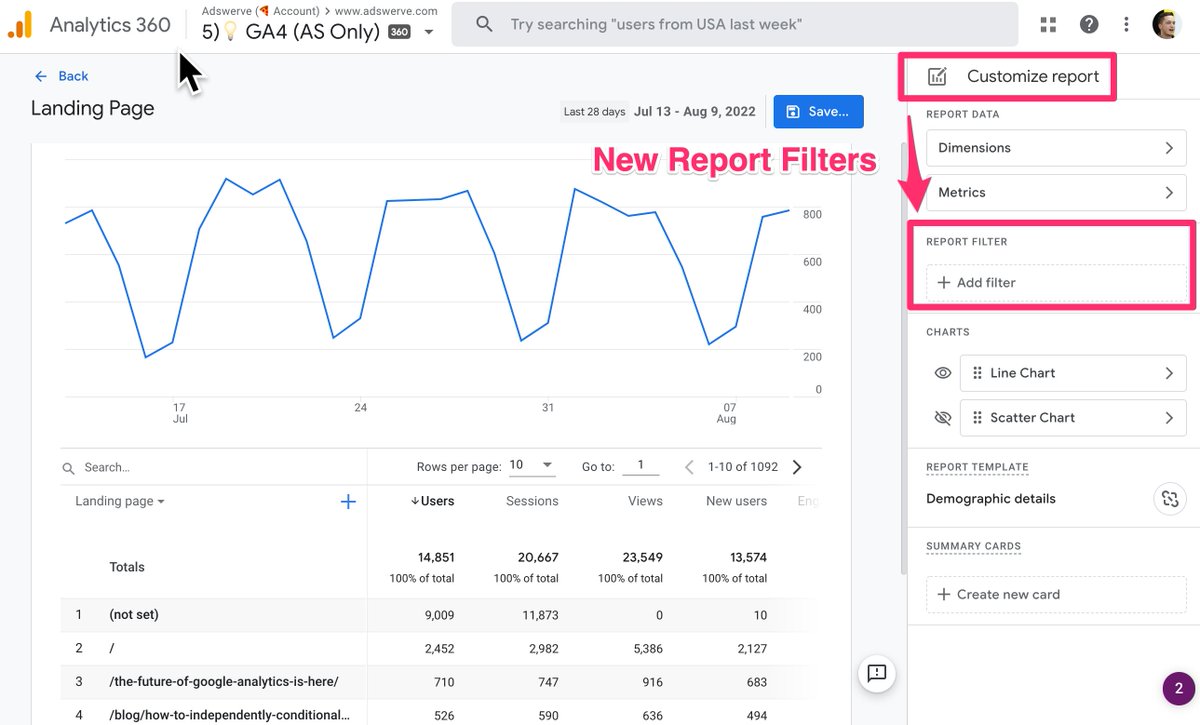The image size is (1200, 725).
Task: Click the Go to page number field
Action: coord(641,466)
